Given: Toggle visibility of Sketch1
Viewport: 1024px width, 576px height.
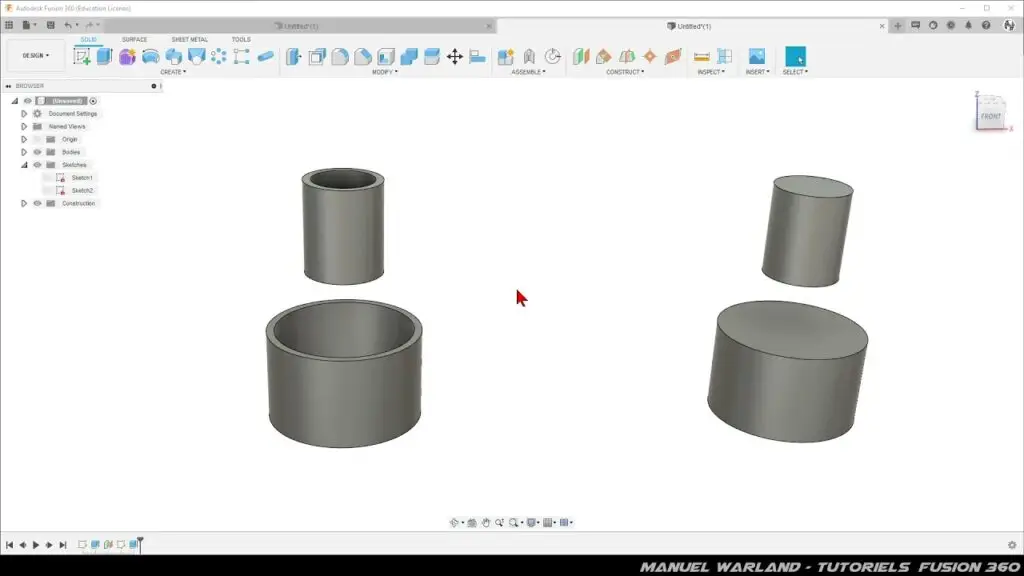Looking at the screenshot, I should [48, 178].
